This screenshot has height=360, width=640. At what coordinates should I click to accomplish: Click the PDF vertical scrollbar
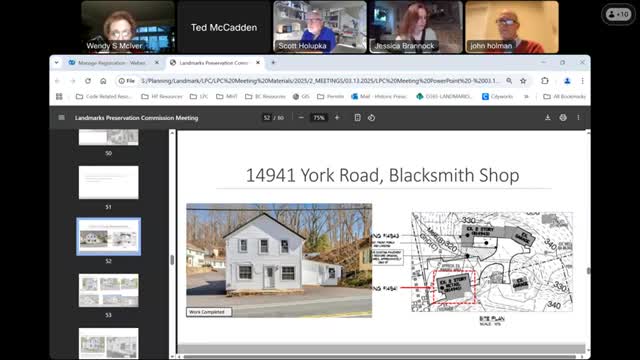588,271
